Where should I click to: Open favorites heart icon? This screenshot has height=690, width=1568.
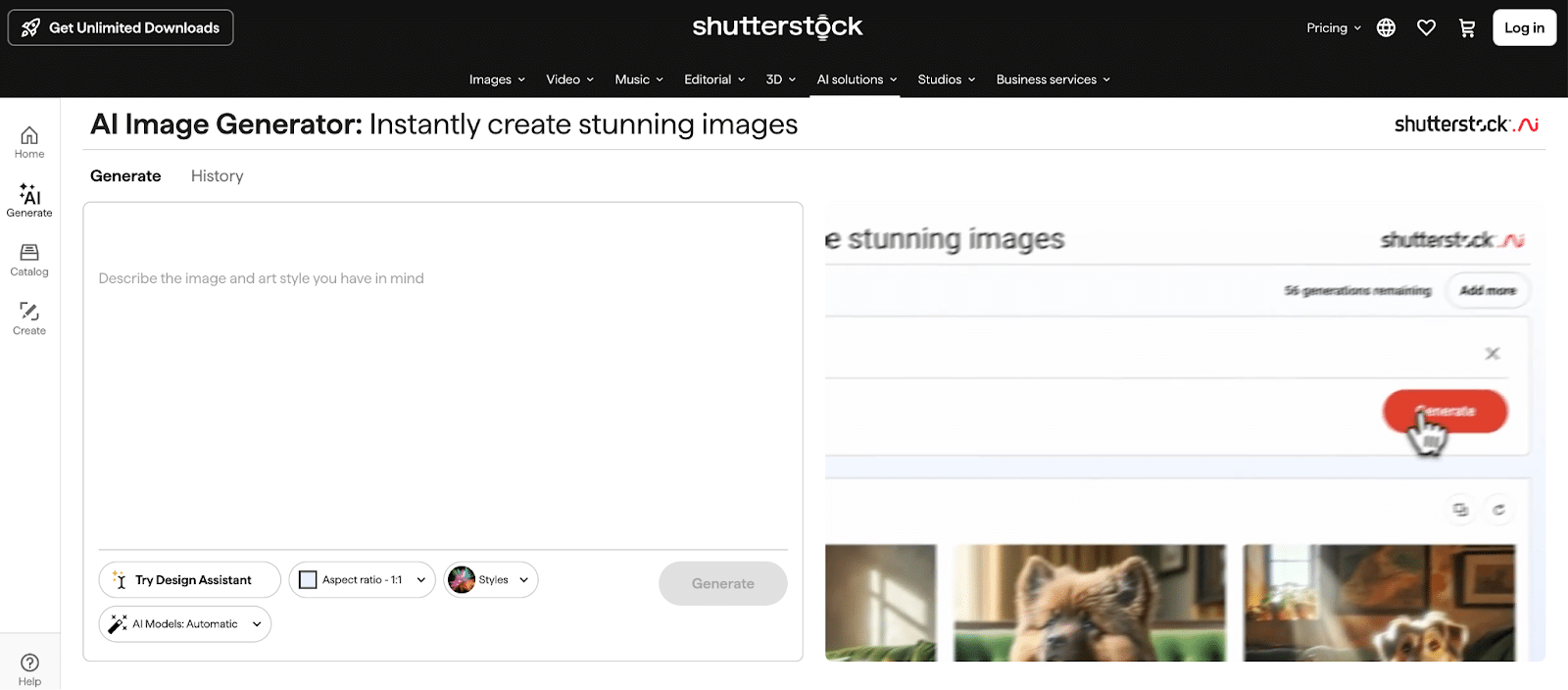[x=1426, y=27]
